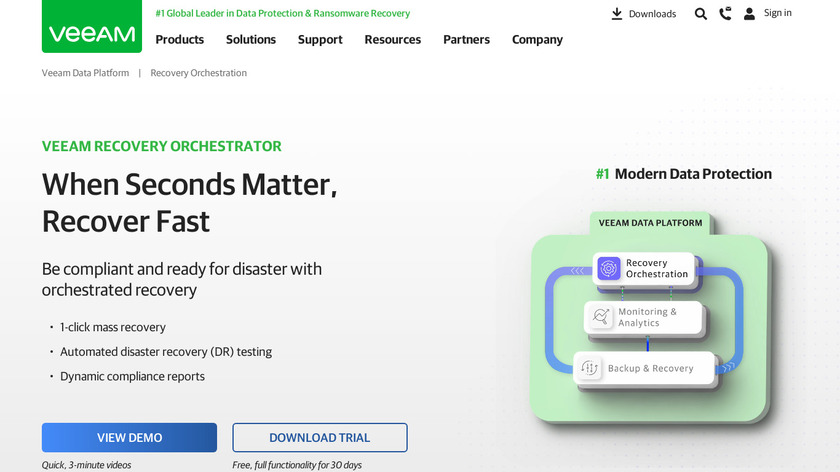Click the 'VEEAM RECOVERY ORCHESTRATOR' heading

pyautogui.click(x=161, y=146)
